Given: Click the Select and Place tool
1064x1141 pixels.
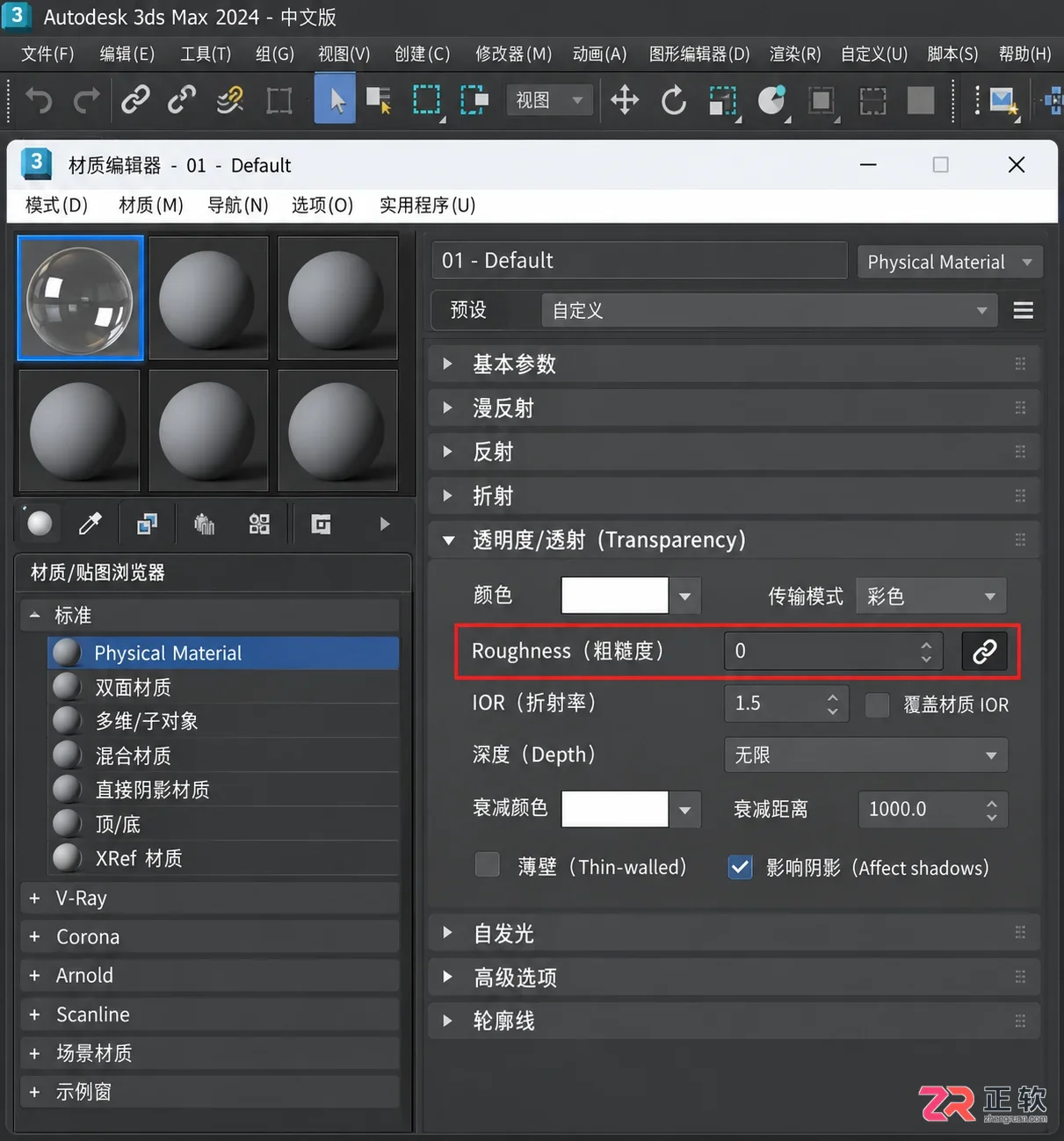Looking at the screenshot, I should pos(772,100).
